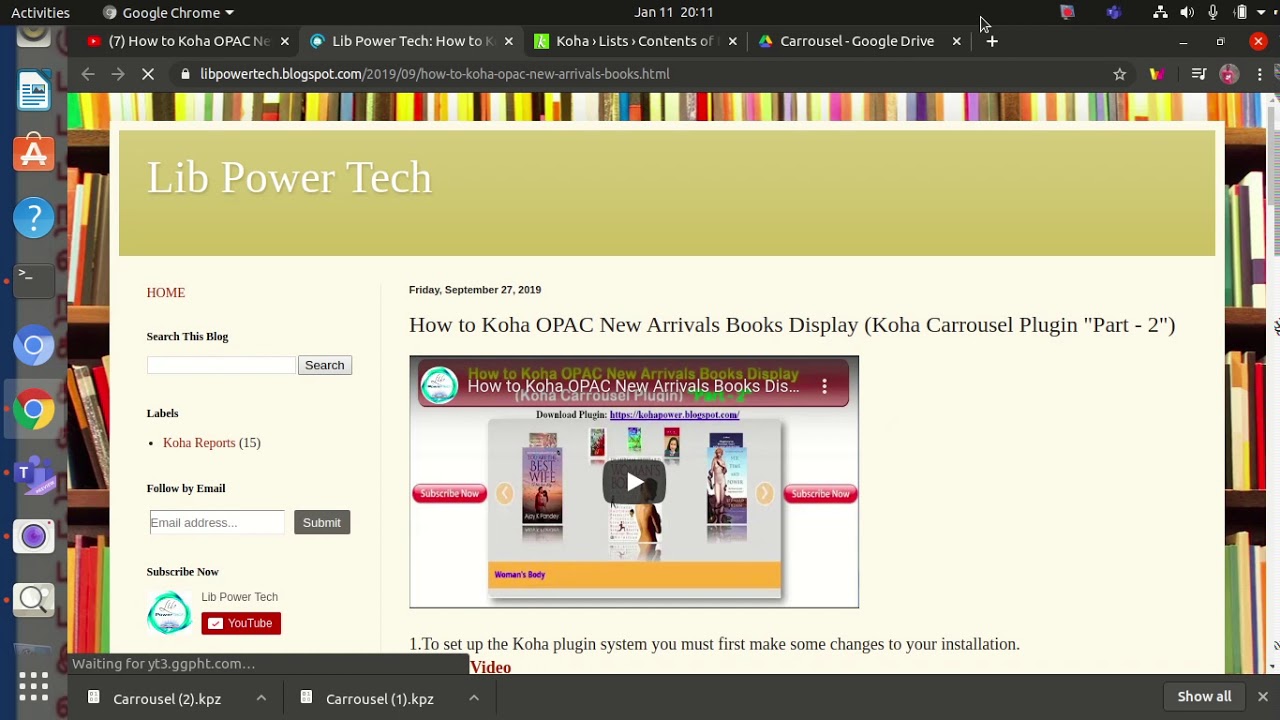This screenshot has width=1280, height=720.
Task: Click the blog Search button
Action: click(324, 365)
